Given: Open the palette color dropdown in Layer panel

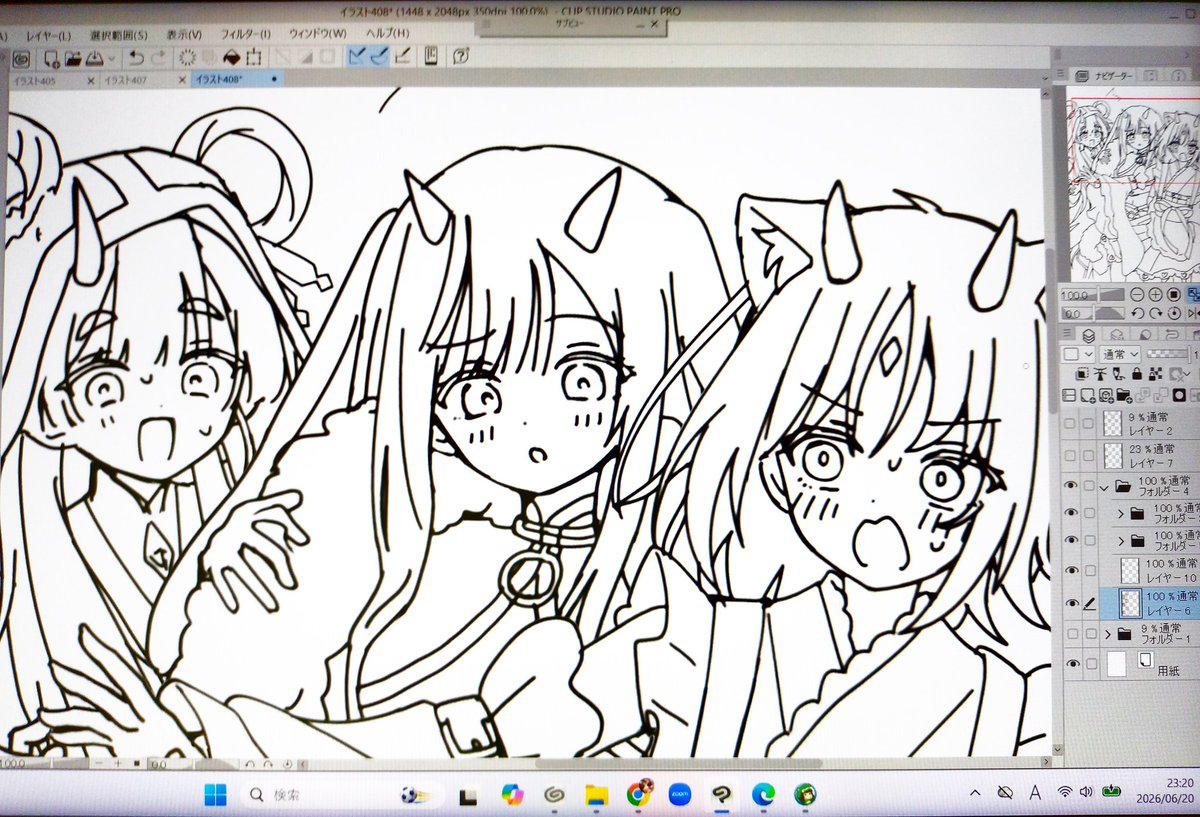Looking at the screenshot, I should click(1078, 354).
